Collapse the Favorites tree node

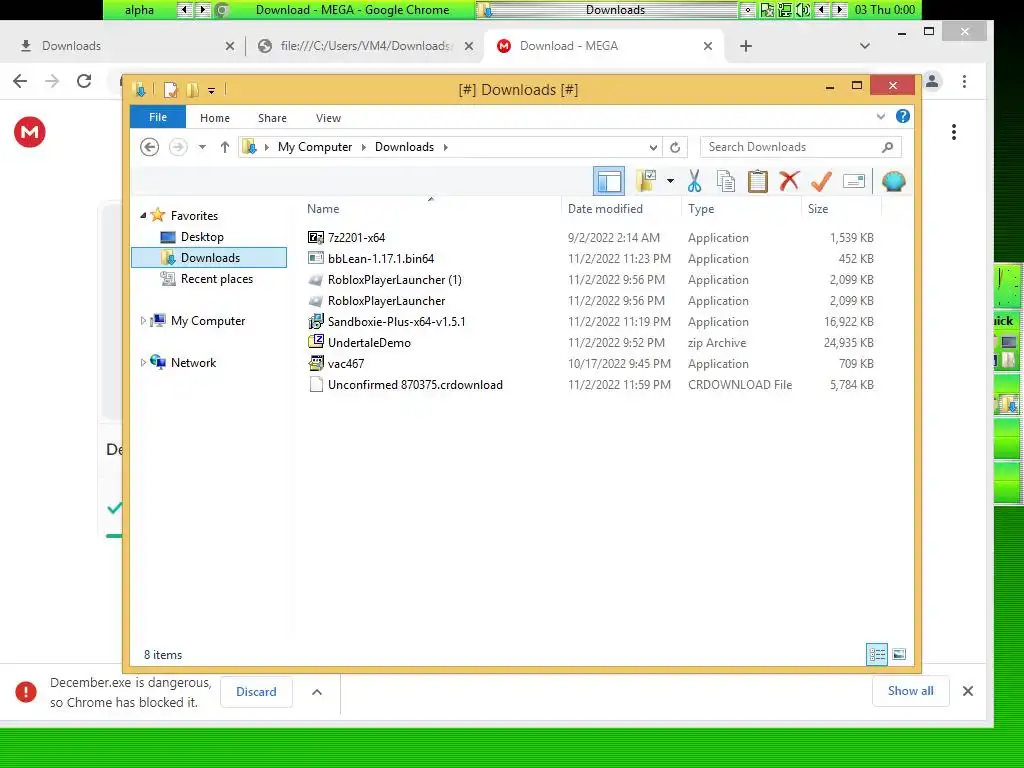(x=143, y=216)
